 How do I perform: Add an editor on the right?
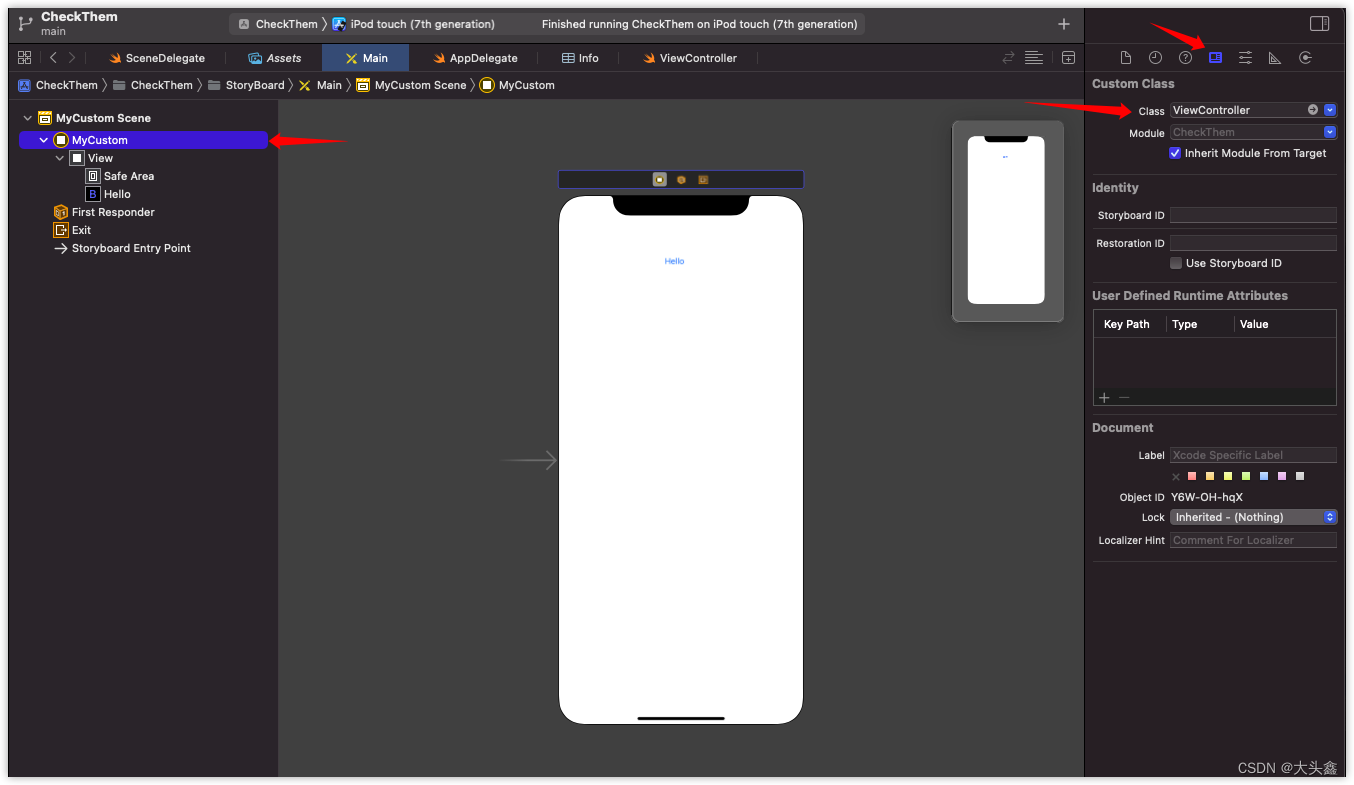coord(1068,58)
